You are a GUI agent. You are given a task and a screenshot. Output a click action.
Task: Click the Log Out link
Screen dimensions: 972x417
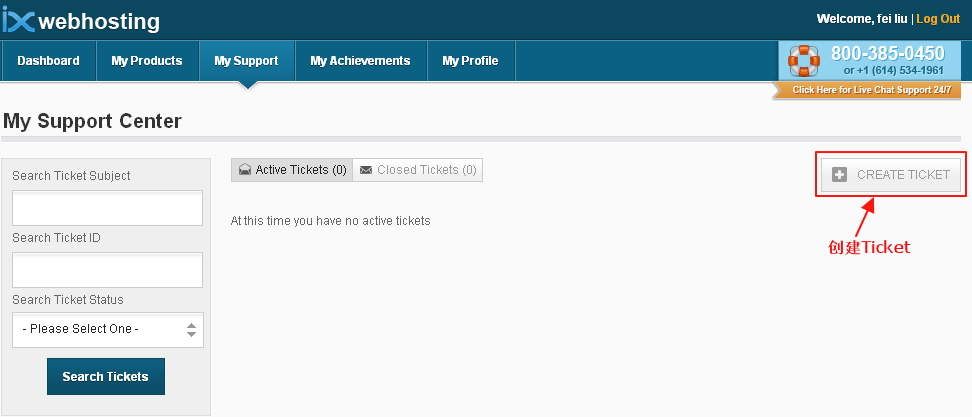[938, 19]
